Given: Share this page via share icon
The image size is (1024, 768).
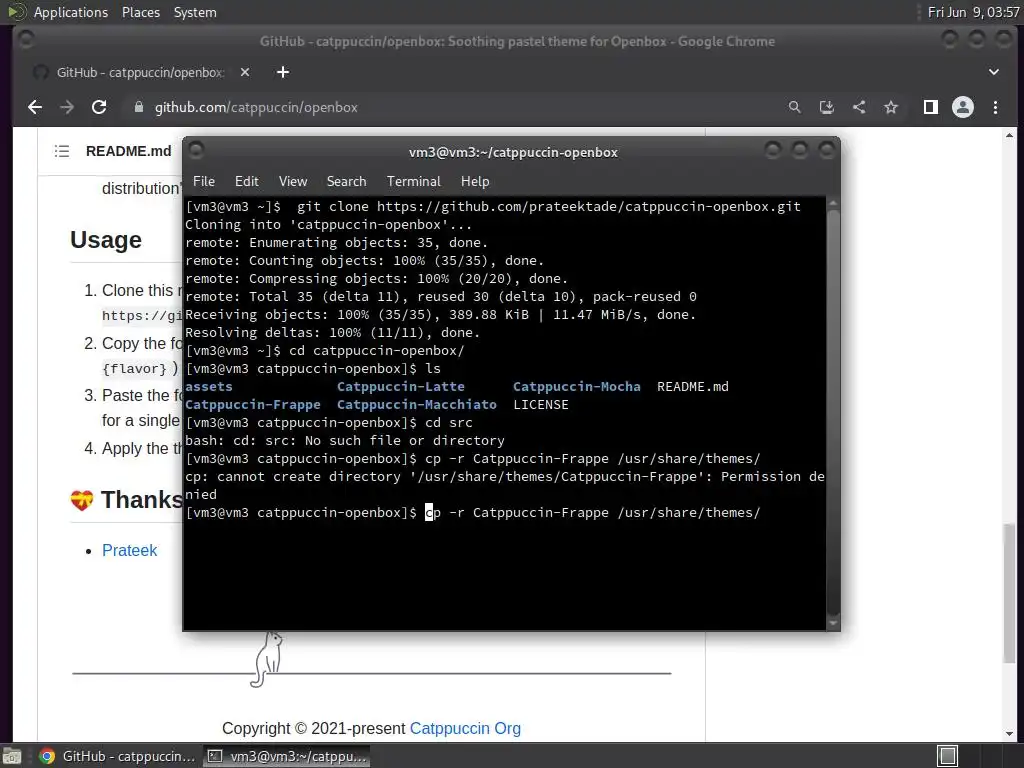Looking at the screenshot, I should (859, 107).
